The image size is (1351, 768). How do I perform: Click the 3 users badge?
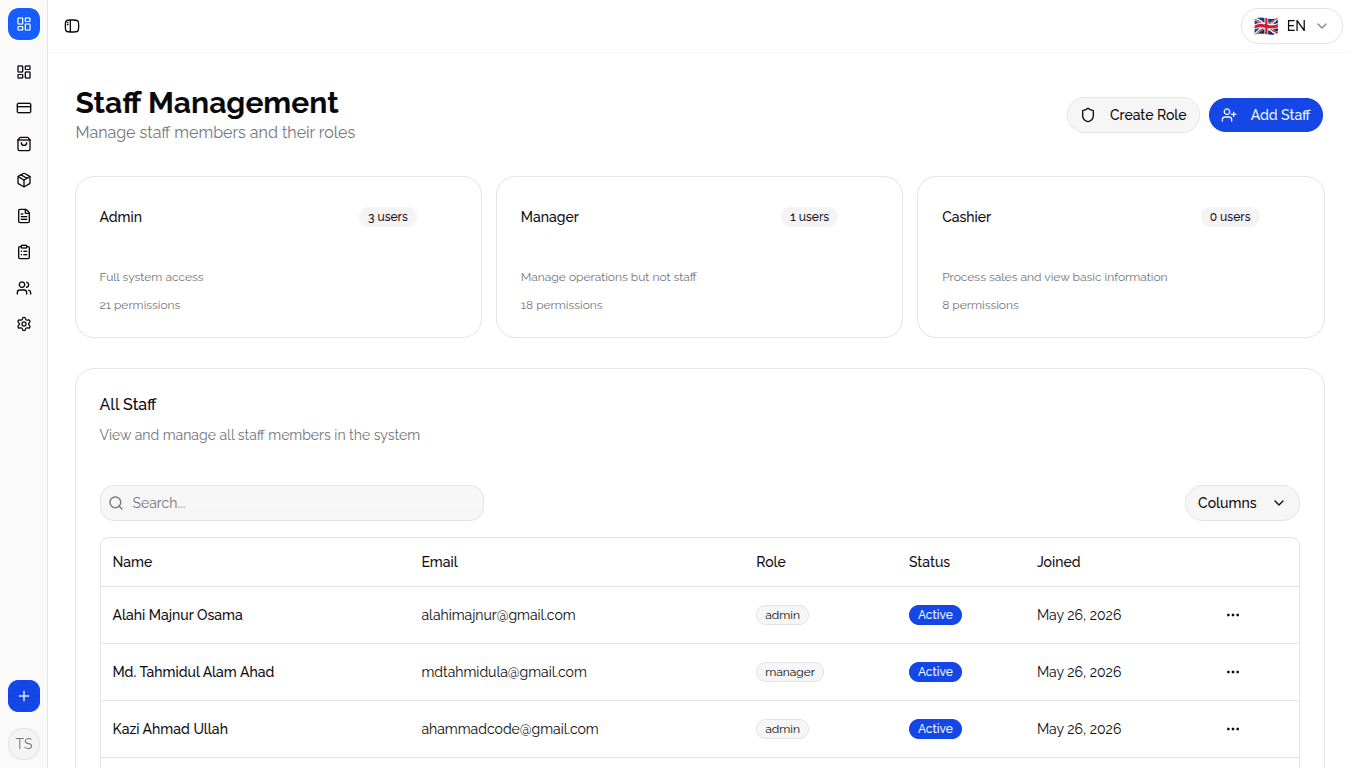pos(388,217)
